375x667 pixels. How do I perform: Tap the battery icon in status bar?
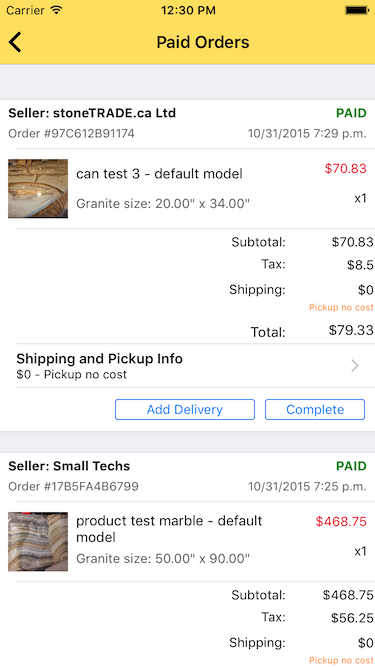(356, 10)
